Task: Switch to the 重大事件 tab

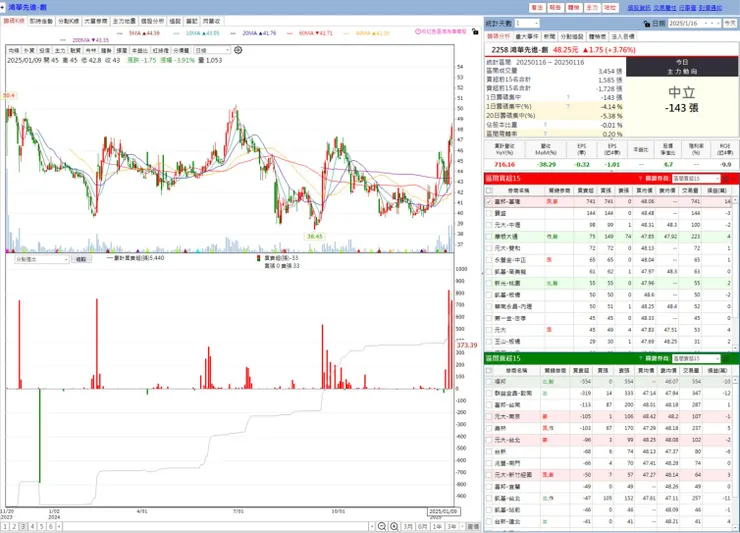Action: [527, 36]
